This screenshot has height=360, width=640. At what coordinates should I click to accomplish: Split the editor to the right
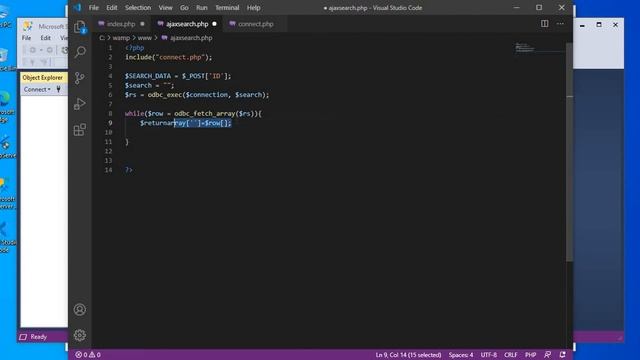[x=544, y=24]
